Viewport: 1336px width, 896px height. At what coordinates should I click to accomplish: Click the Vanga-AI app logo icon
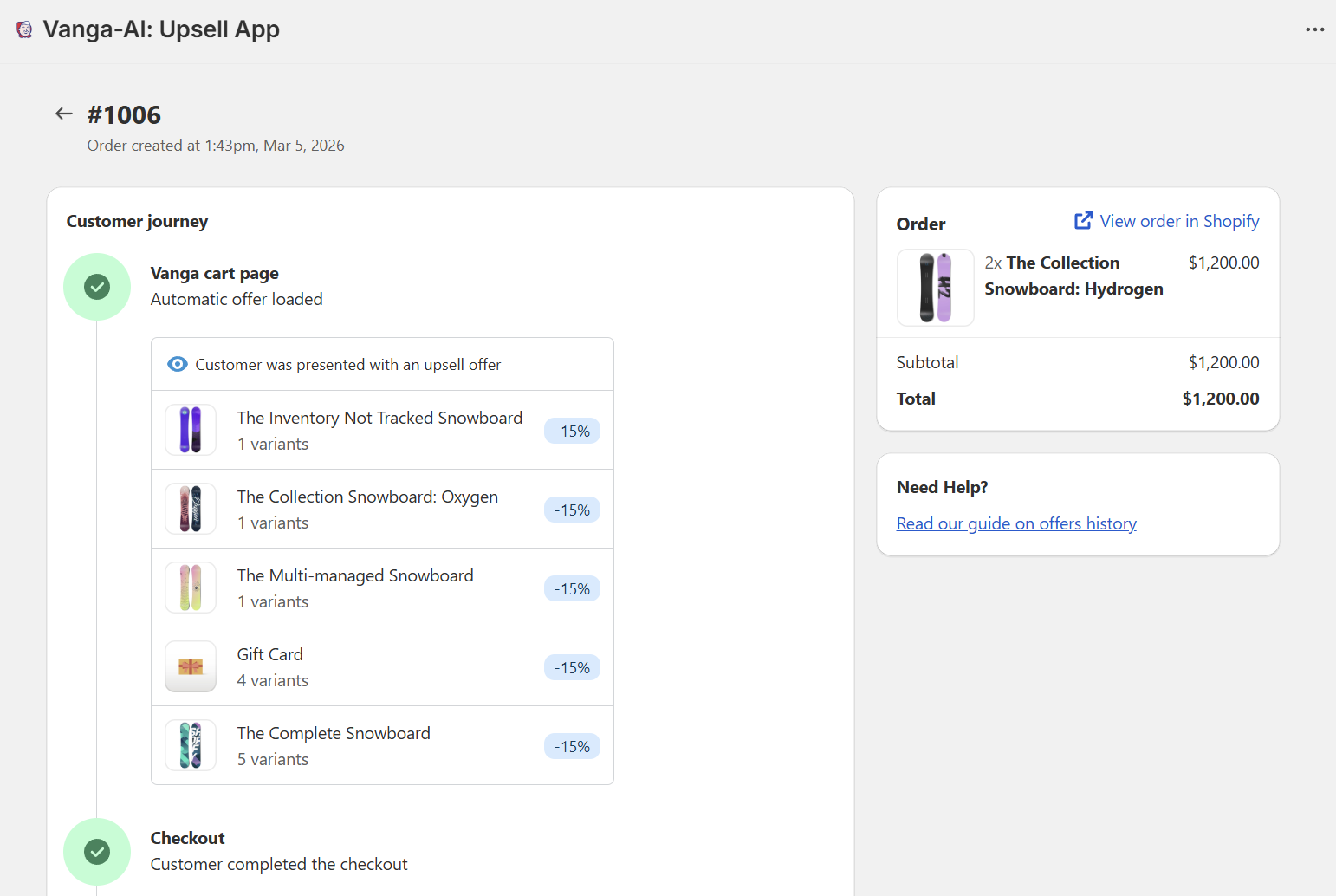(x=24, y=29)
